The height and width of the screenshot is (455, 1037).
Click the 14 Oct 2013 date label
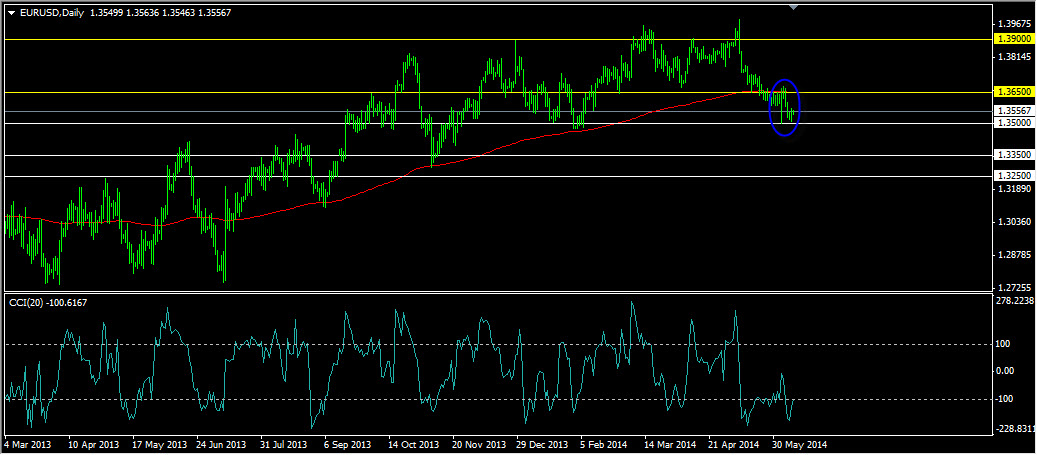pyautogui.click(x=413, y=445)
